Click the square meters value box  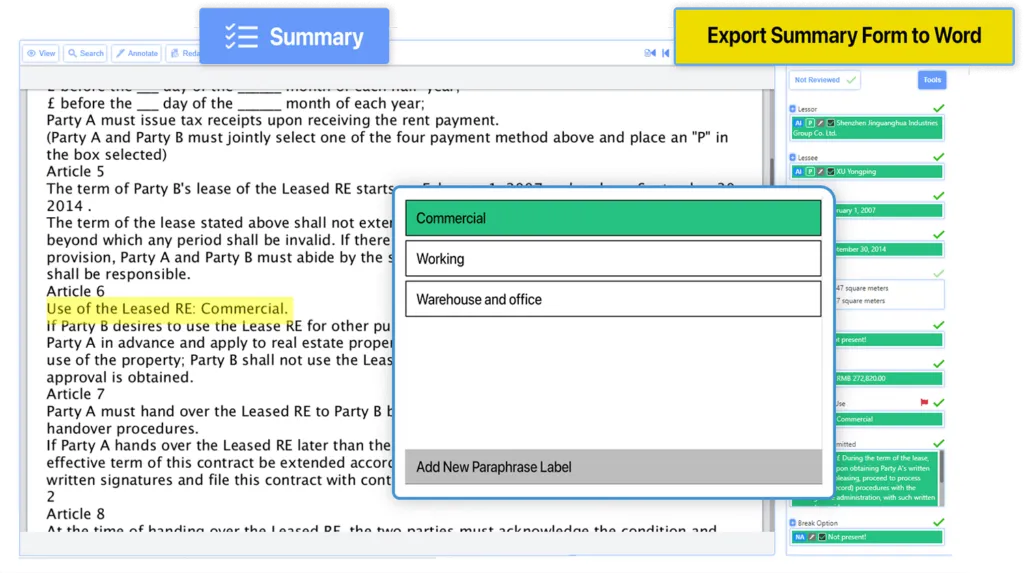coord(889,294)
